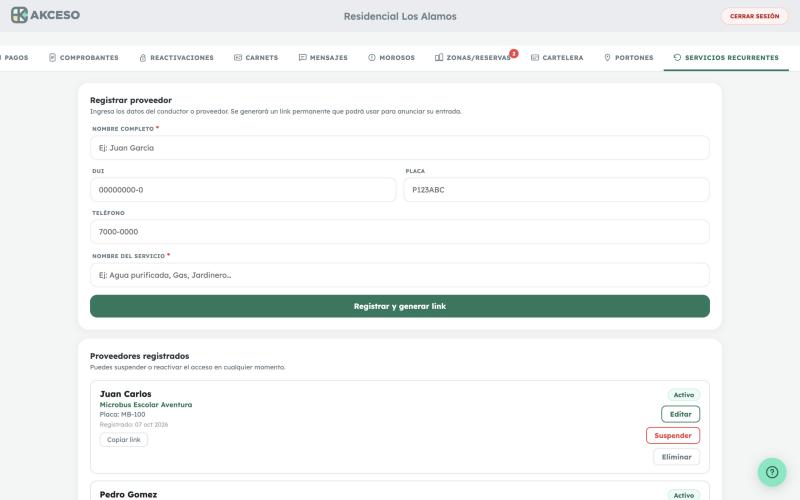Suspend Juan Carlos provider access
Screen dimensions: 800x500
tap(673, 436)
